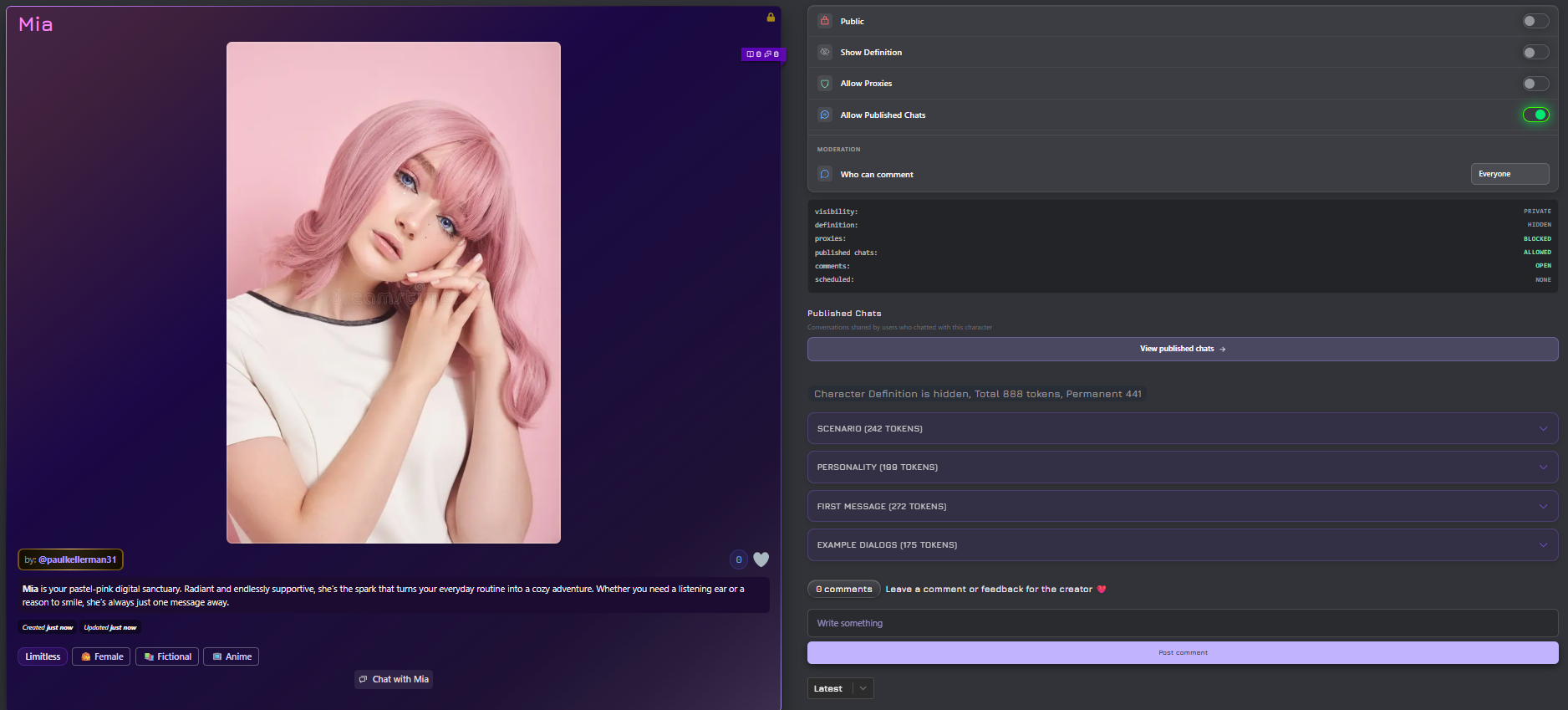Click the purple chat stats badge
The image size is (1568, 710).
pyautogui.click(x=762, y=54)
